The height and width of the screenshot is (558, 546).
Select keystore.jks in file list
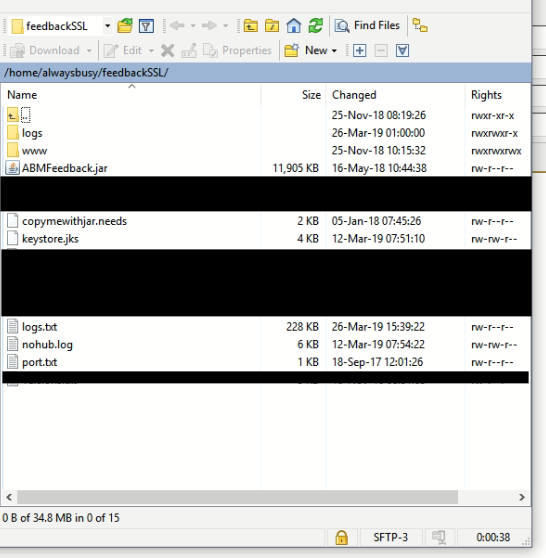pos(50,238)
